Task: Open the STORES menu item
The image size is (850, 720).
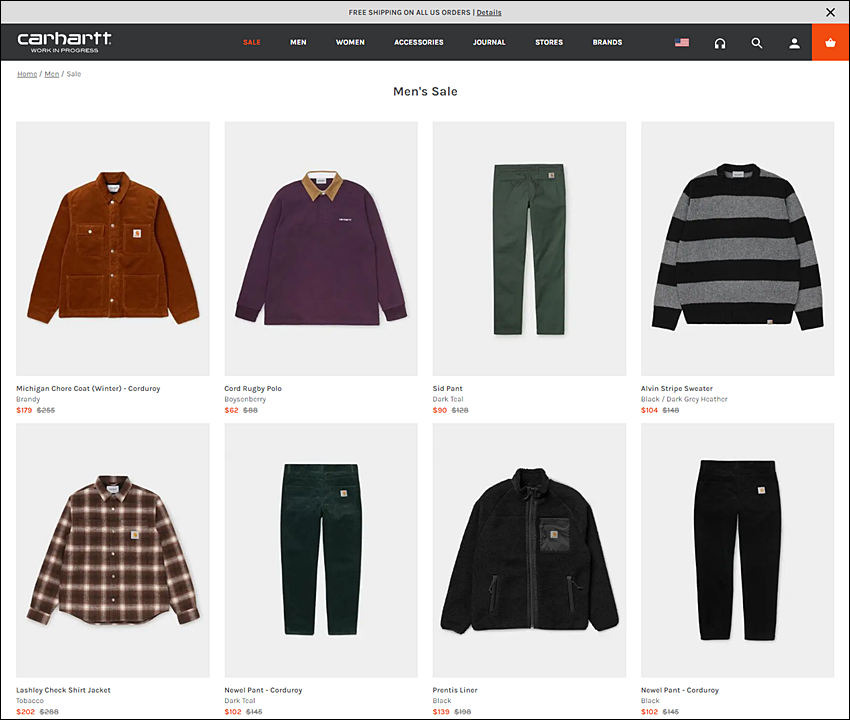Action: 549,42
